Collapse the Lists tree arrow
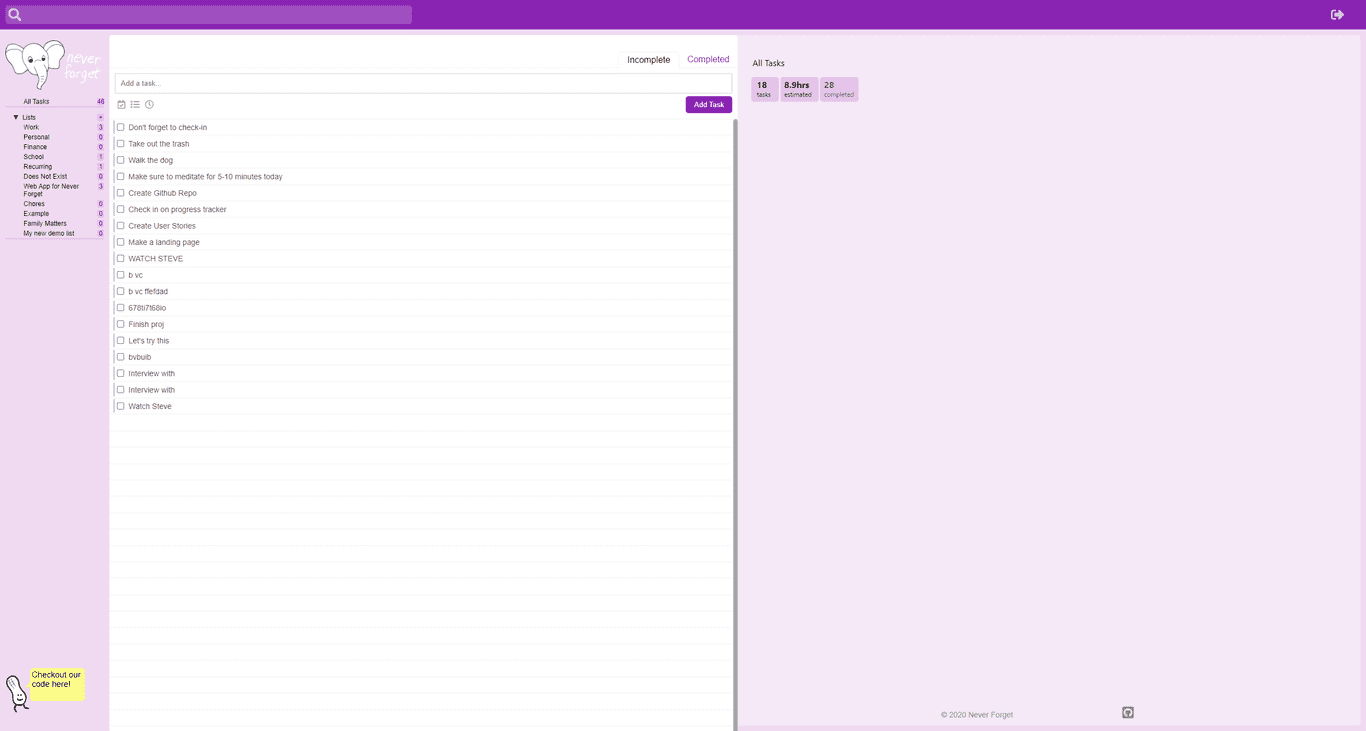This screenshot has width=1366, height=731. pyautogui.click(x=16, y=118)
